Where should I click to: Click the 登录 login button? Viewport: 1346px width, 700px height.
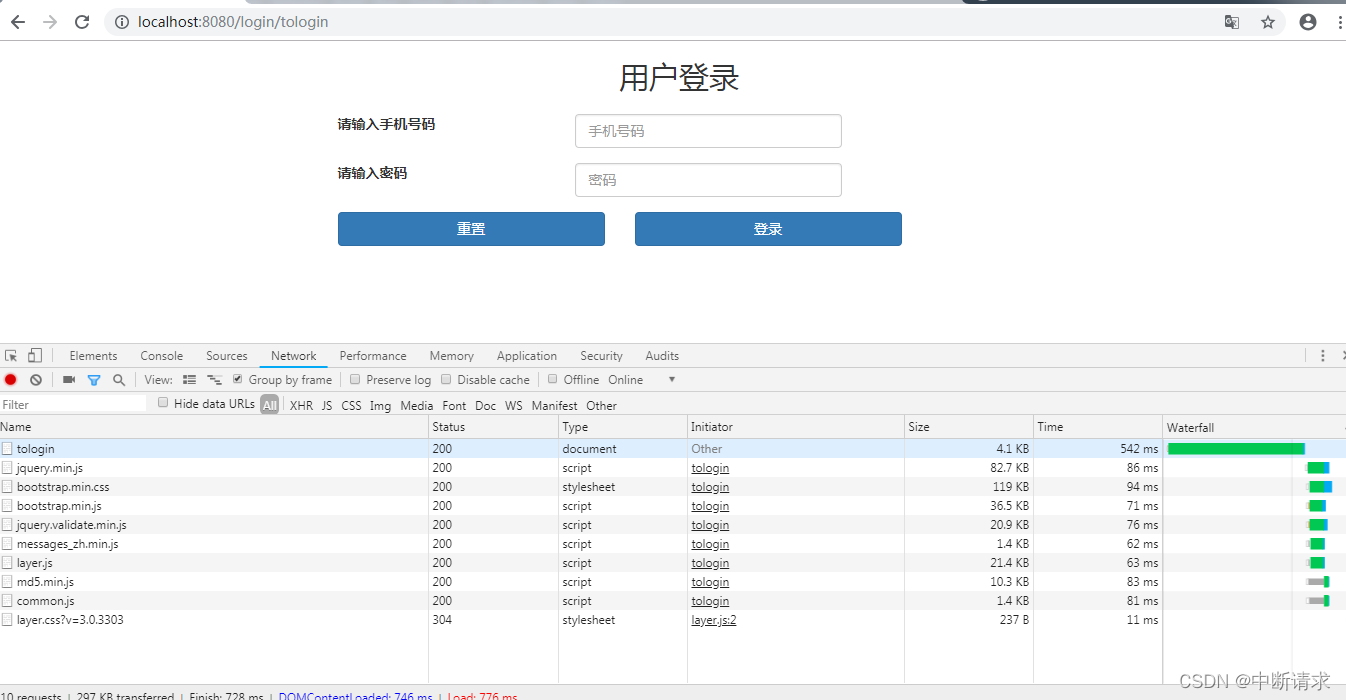[768, 229]
